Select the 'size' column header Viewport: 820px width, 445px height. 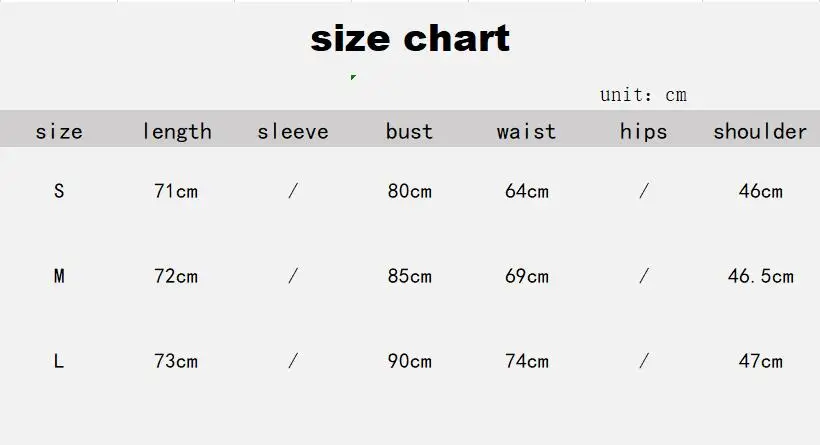(x=59, y=131)
